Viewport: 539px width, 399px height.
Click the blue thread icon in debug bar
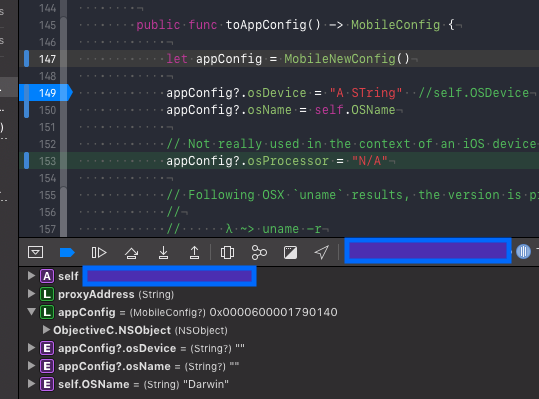click(x=523, y=252)
